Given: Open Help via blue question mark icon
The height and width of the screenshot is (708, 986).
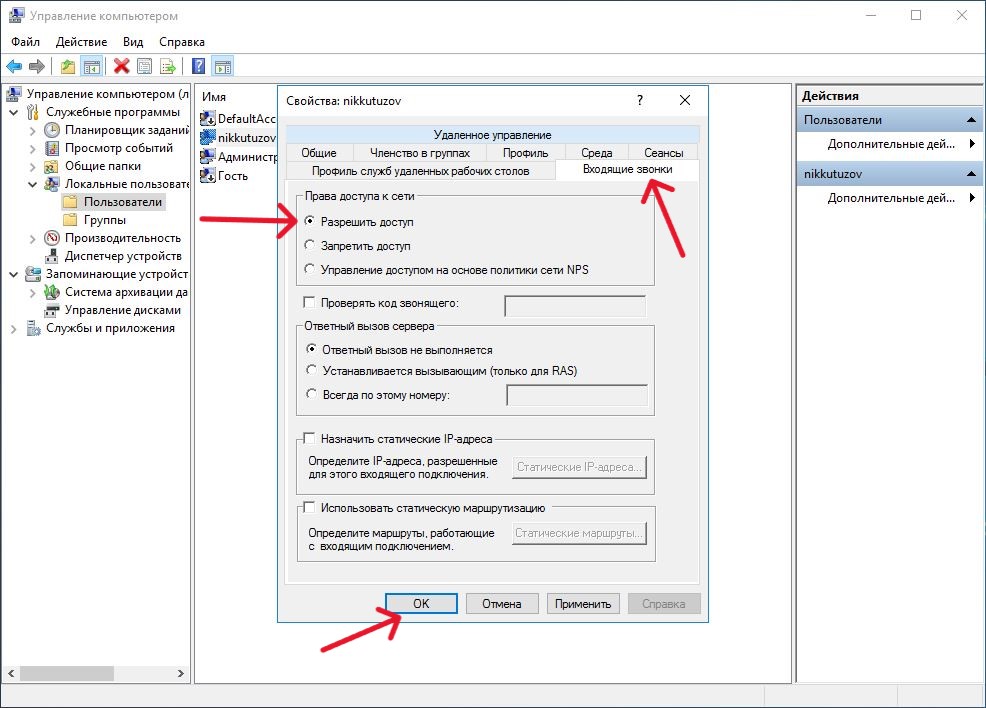Looking at the screenshot, I should pyautogui.click(x=198, y=67).
